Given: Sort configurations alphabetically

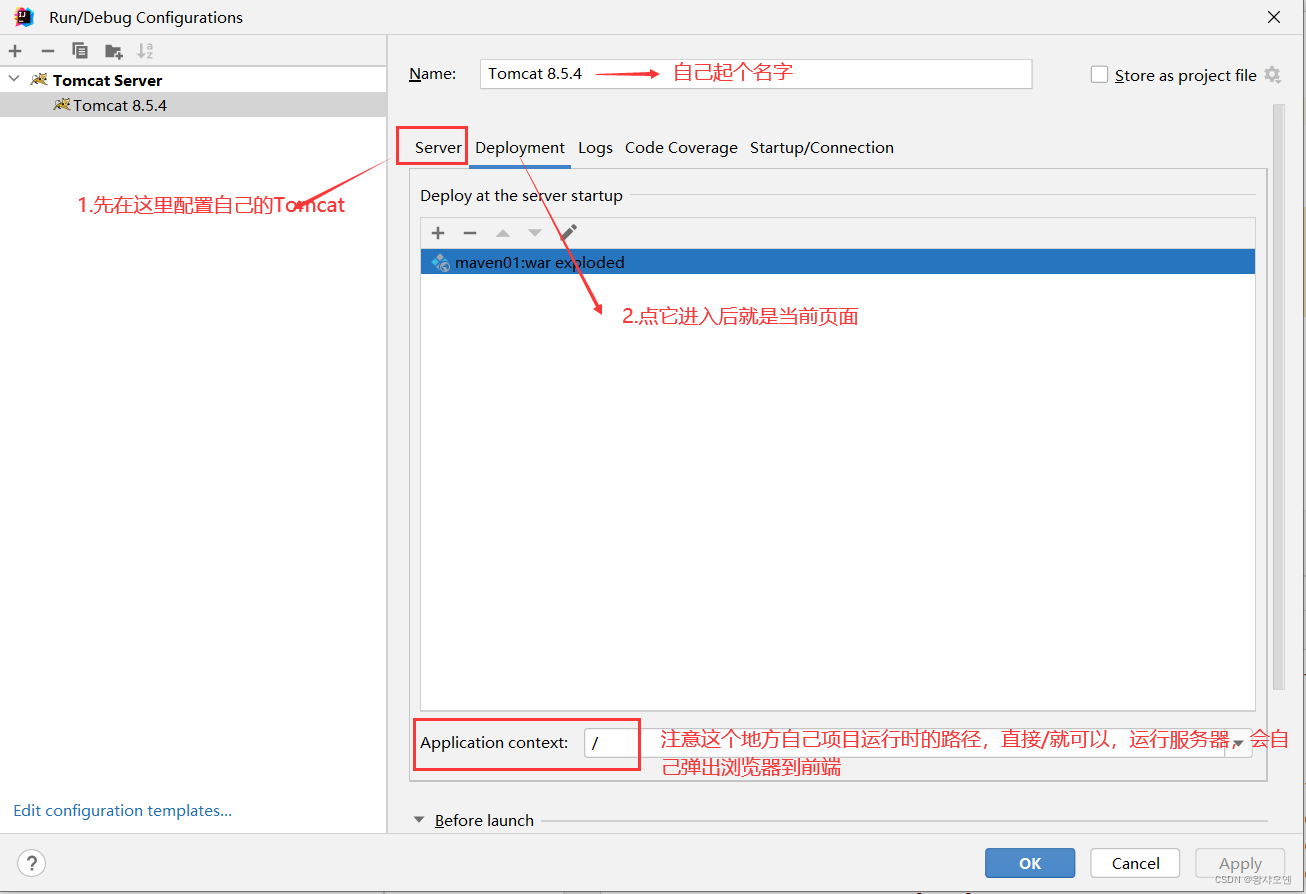Looking at the screenshot, I should point(146,51).
